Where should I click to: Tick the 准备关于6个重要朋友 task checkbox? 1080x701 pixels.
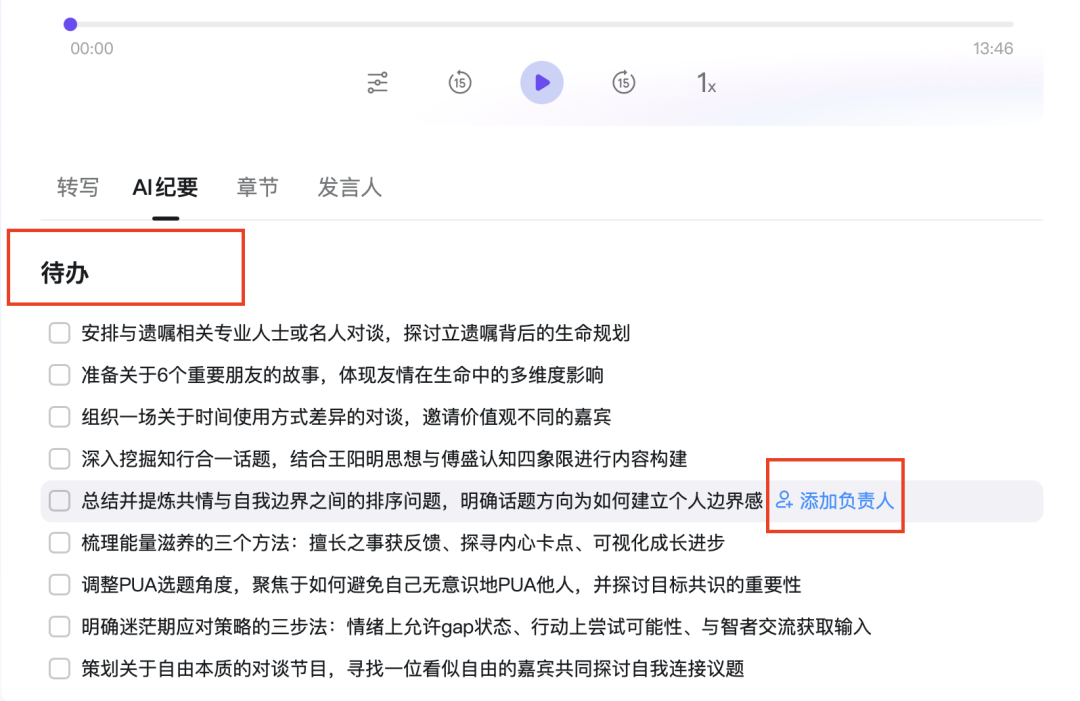[59, 375]
